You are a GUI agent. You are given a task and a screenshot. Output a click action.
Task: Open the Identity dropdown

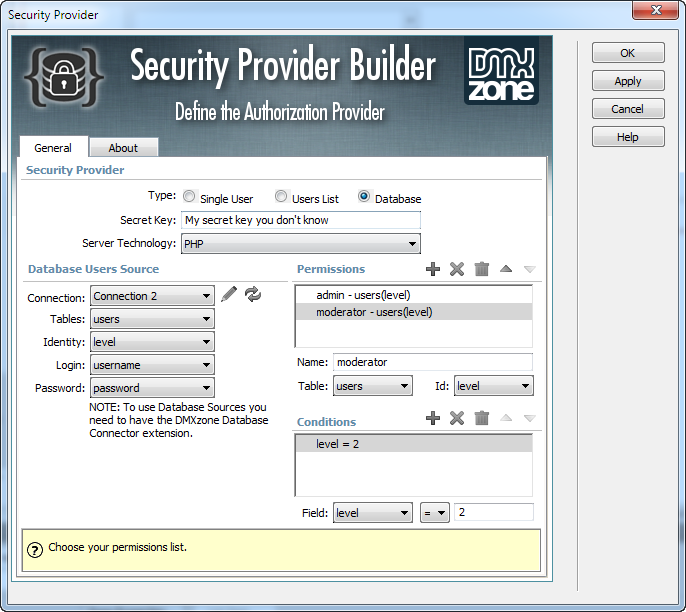click(x=152, y=342)
